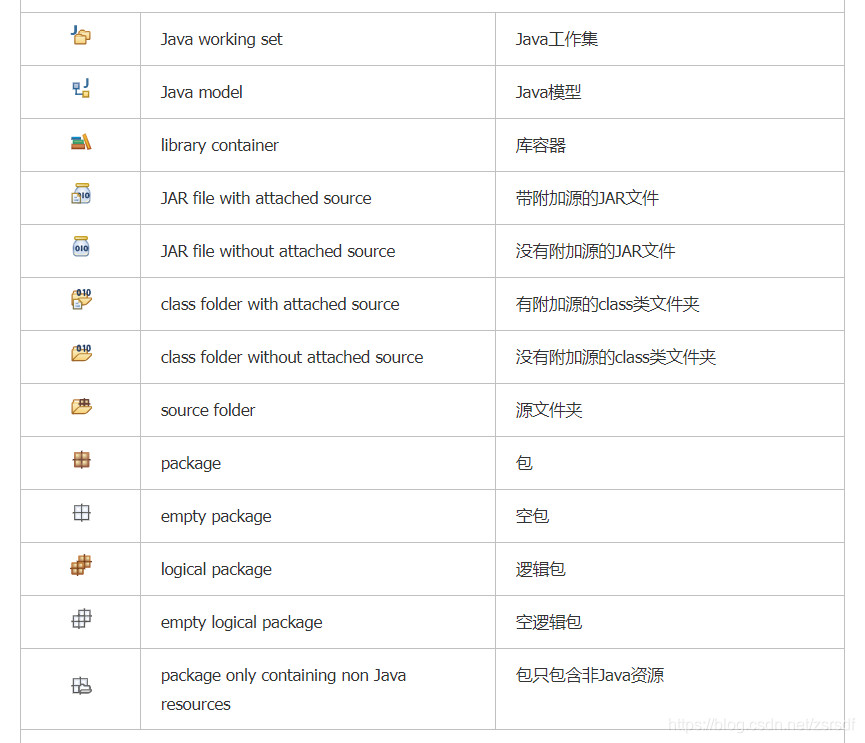
Task: Select 'JAR file without attached source' text
Action: [278, 251]
